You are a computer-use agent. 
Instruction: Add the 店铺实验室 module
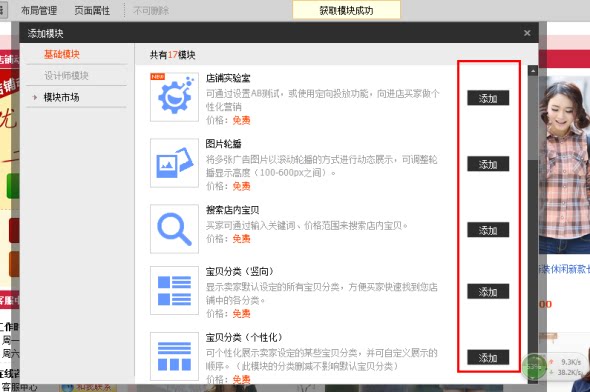click(488, 98)
